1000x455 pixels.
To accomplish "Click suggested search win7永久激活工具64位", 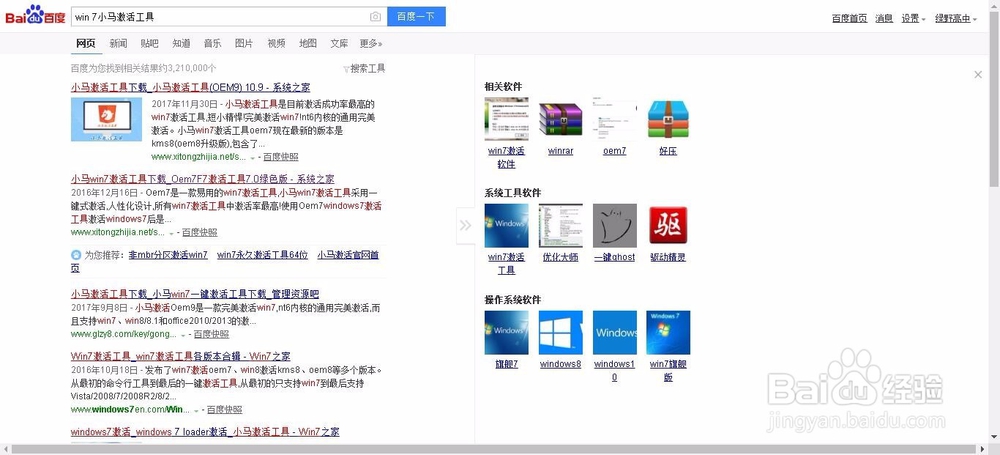I will click(263, 255).
